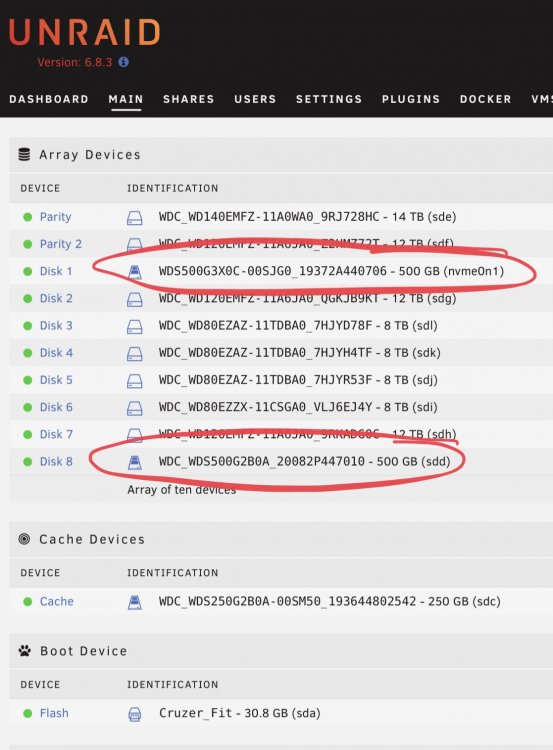
Task: Click the Disk 3 drive icon
Action: [134, 327]
